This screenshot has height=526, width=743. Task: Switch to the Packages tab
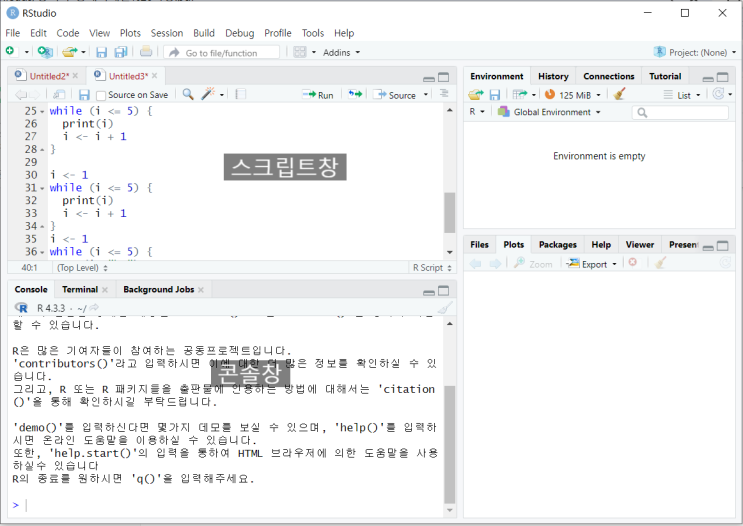[x=557, y=244]
